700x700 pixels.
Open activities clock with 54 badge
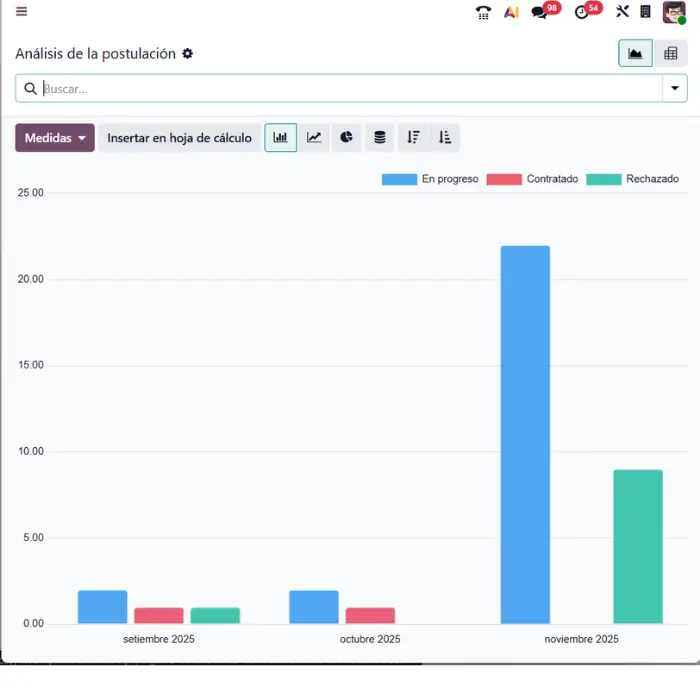tap(582, 12)
